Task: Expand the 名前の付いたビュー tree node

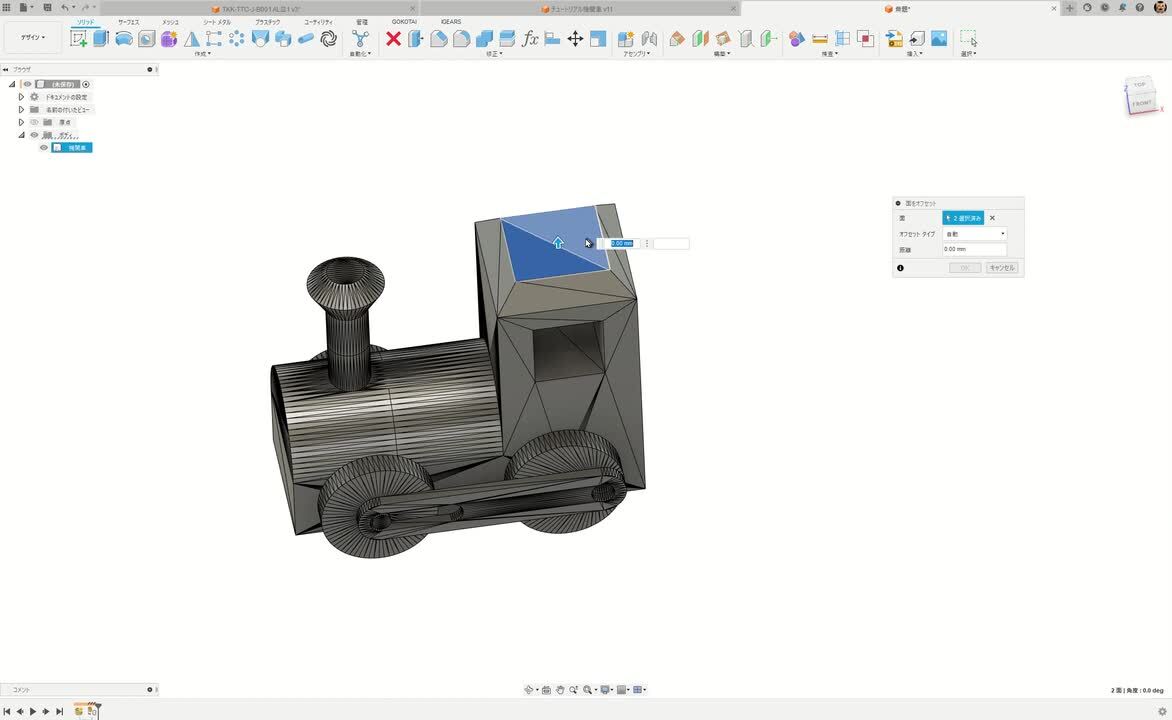Action: click(21, 109)
